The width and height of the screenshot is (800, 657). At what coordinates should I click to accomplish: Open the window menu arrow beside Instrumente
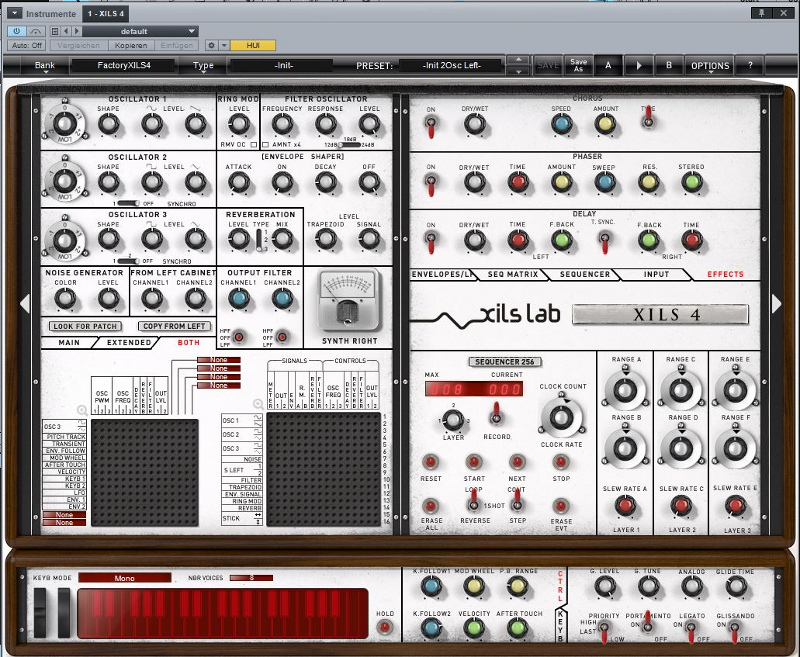pos(15,13)
